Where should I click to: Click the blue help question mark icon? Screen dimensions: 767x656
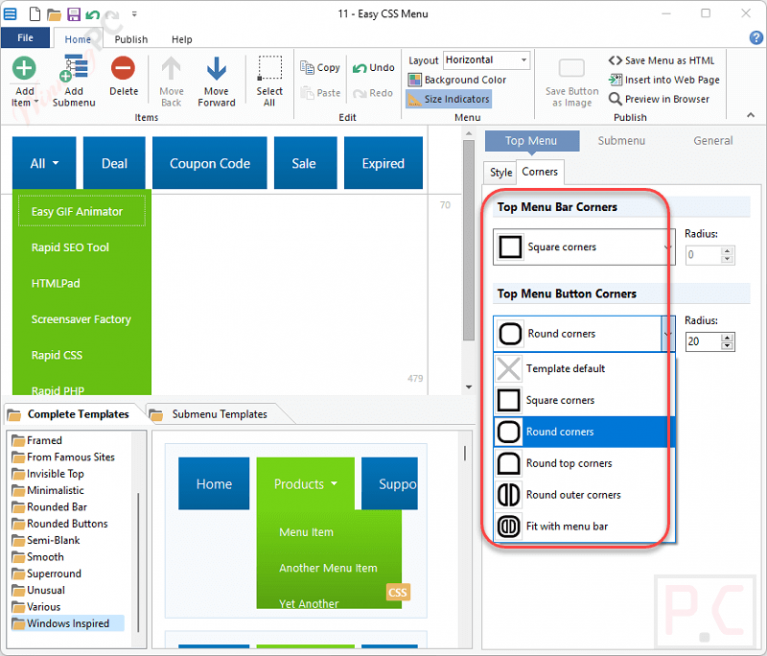point(756,38)
